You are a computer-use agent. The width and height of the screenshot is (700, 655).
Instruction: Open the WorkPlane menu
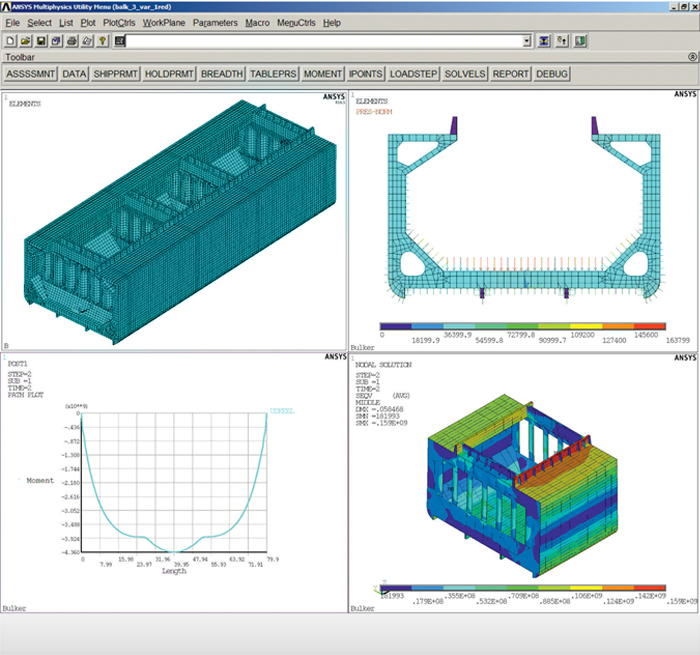pos(164,23)
